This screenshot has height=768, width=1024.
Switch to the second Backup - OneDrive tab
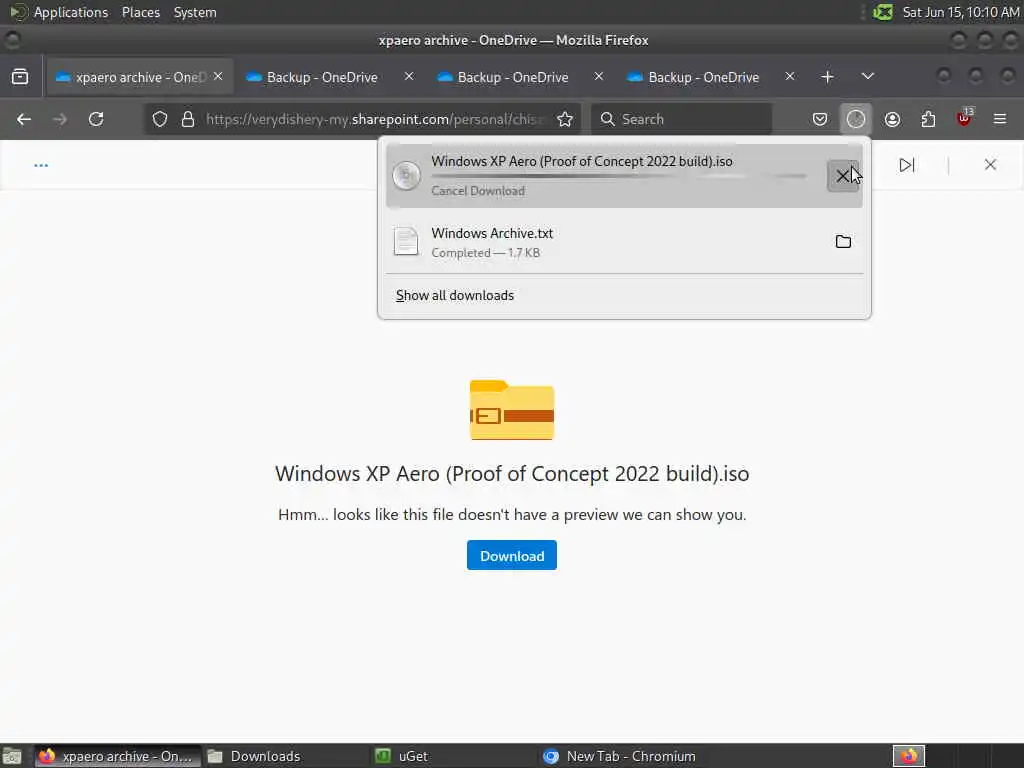tap(513, 77)
